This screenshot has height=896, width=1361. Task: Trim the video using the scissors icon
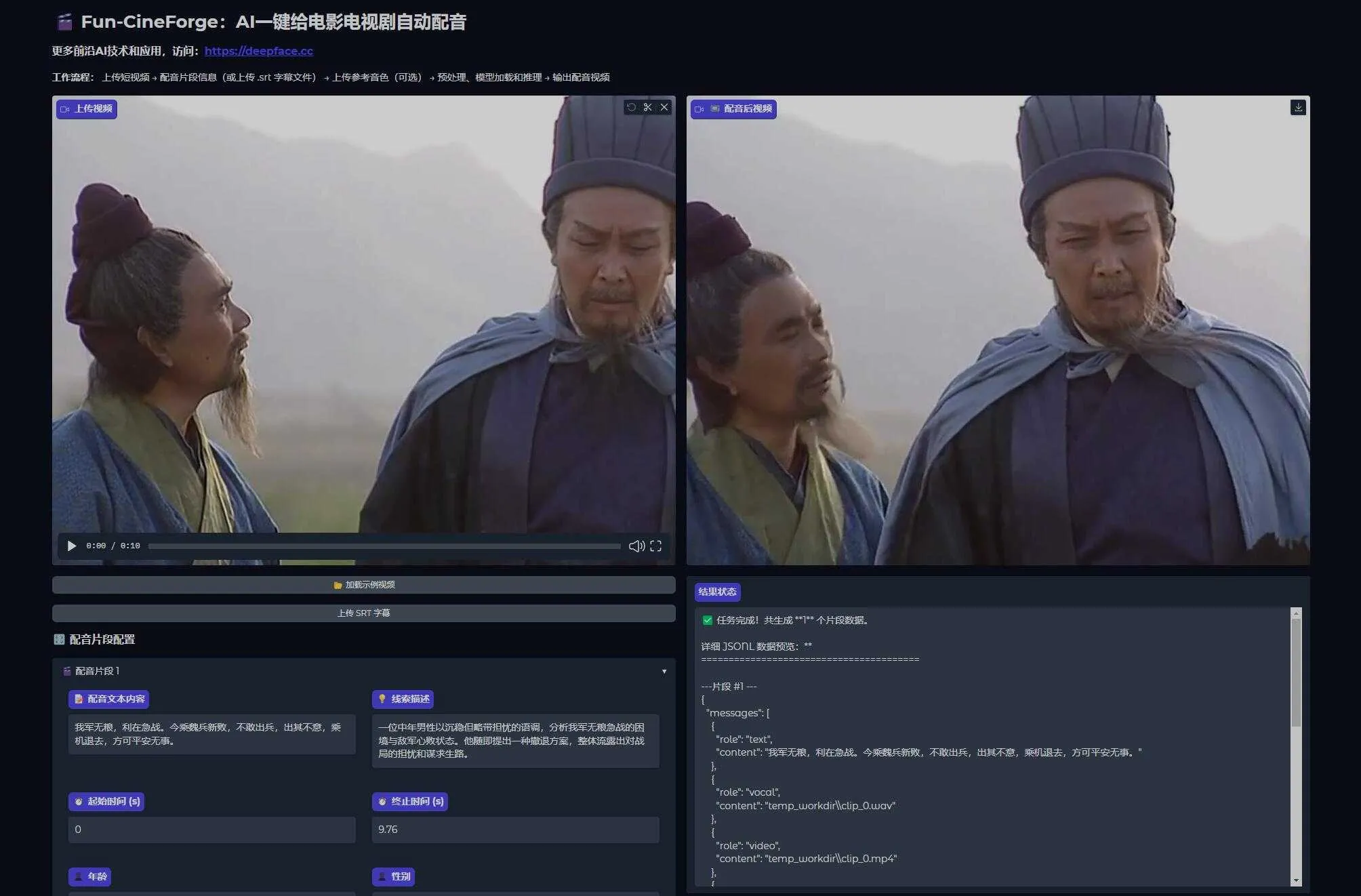[647, 107]
